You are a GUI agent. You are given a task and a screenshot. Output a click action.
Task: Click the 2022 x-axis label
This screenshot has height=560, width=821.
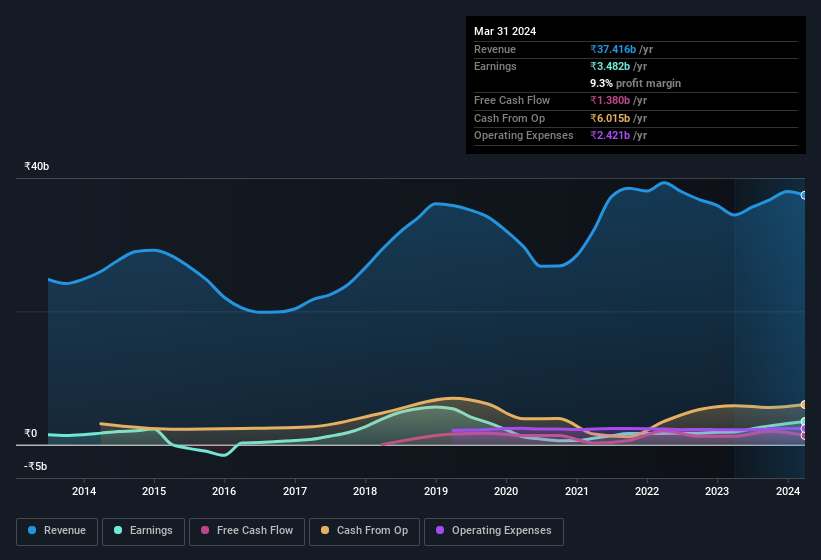click(647, 491)
